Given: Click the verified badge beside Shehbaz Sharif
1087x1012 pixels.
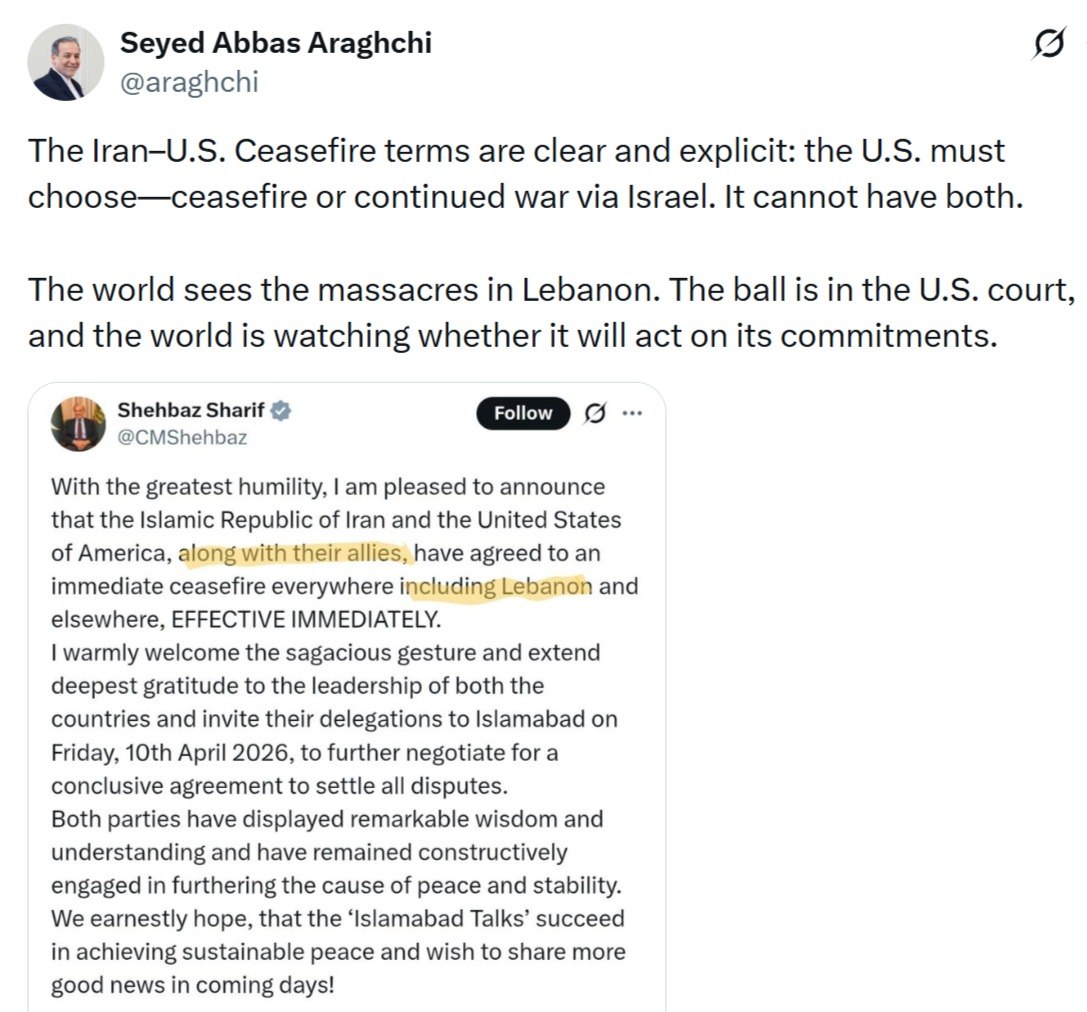Looking at the screenshot, I should (282, 410).
